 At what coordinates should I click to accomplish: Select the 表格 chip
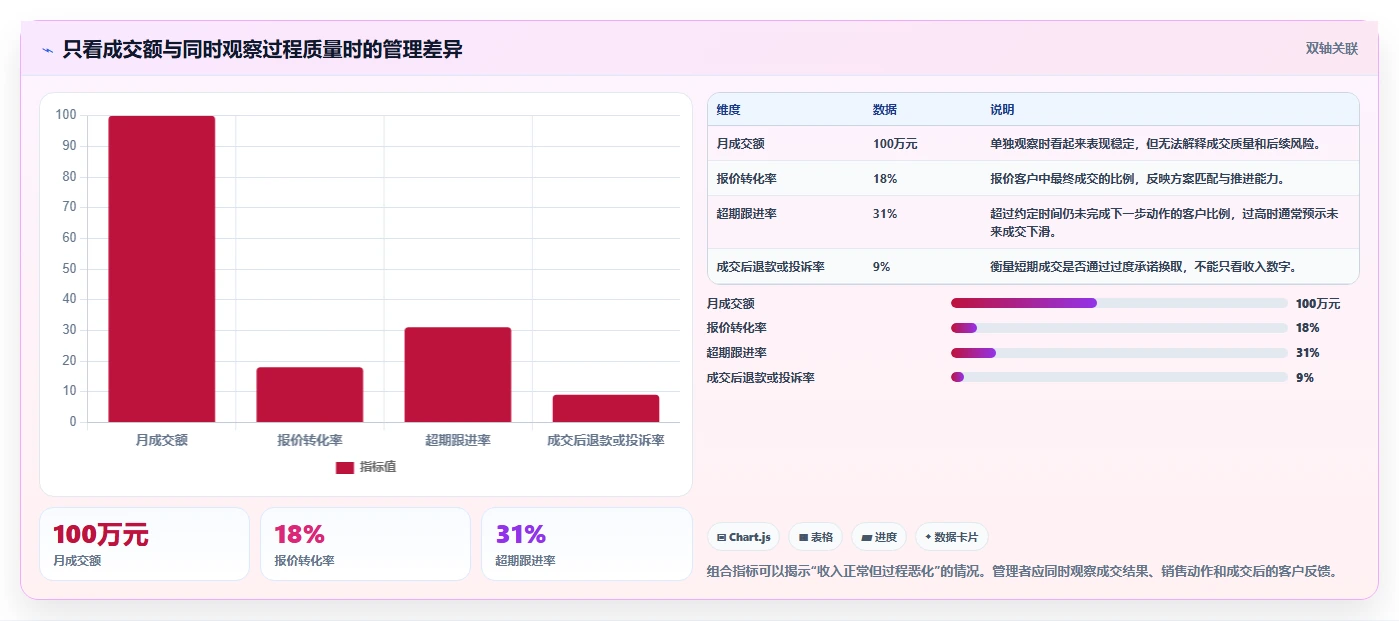click(x=815, y=537)
